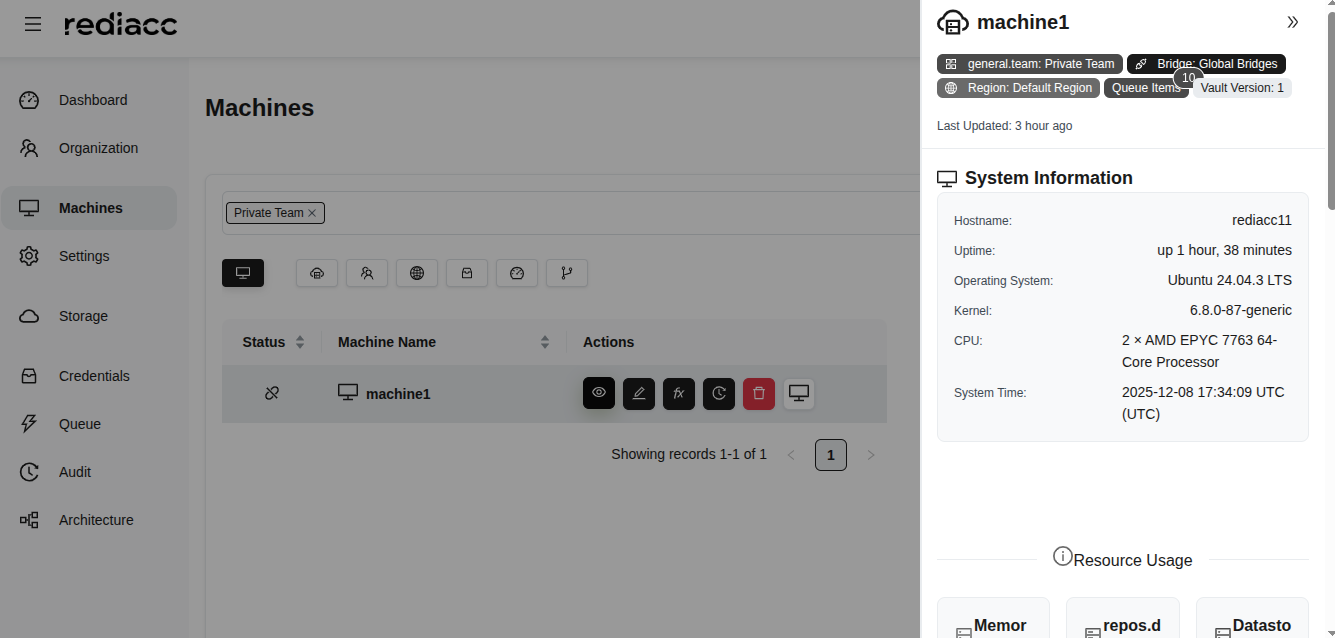The height and width of the screenshot is (638, 1335).
Task: Remove the Private Team filter tag
Action: click(312, 213)
